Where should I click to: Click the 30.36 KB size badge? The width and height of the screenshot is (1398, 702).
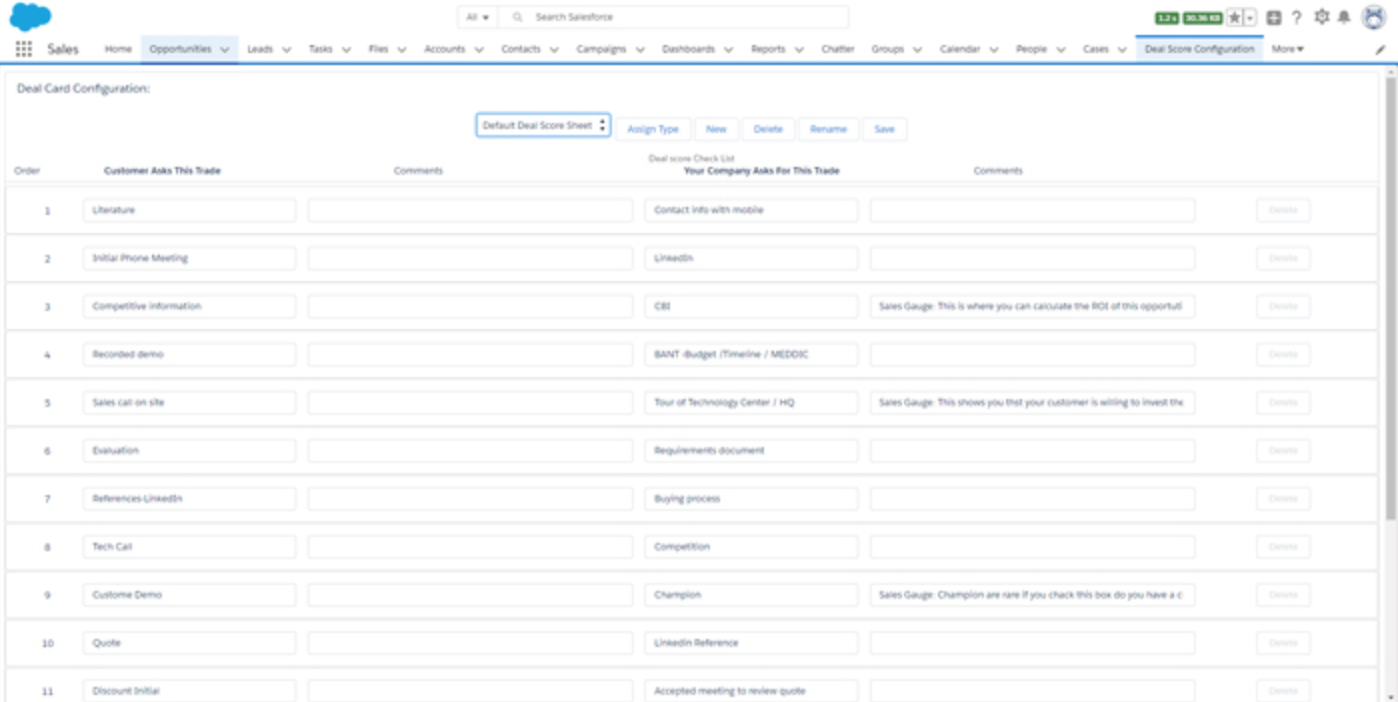pyautogui.click(x=1202, y=18)
